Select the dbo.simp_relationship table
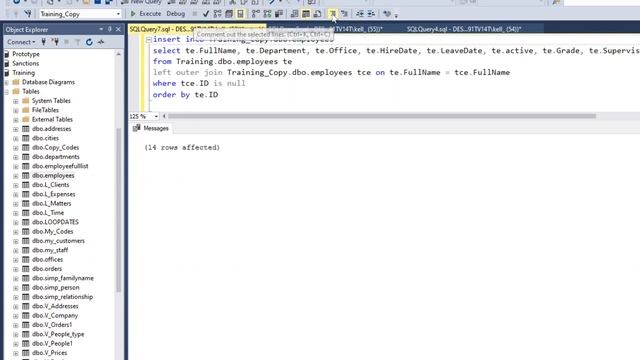 pos(62,297)
